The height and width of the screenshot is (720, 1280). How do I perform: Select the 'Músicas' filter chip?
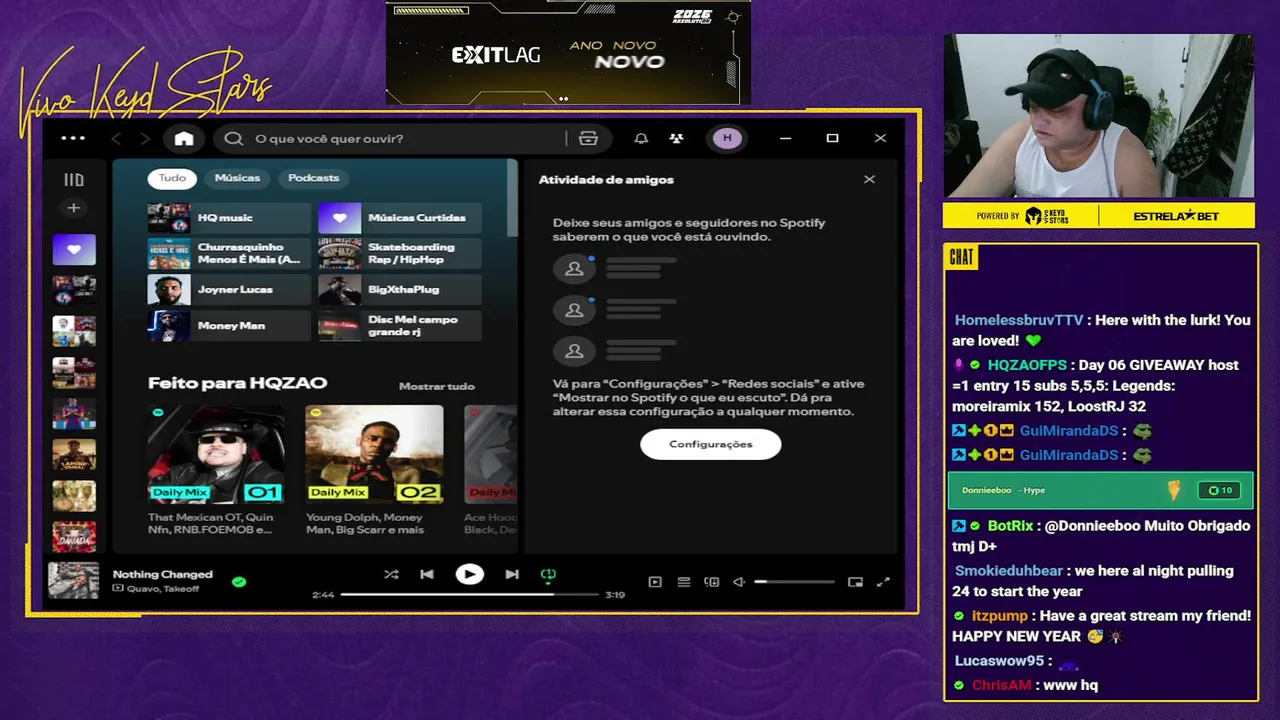tap(237, 178)
